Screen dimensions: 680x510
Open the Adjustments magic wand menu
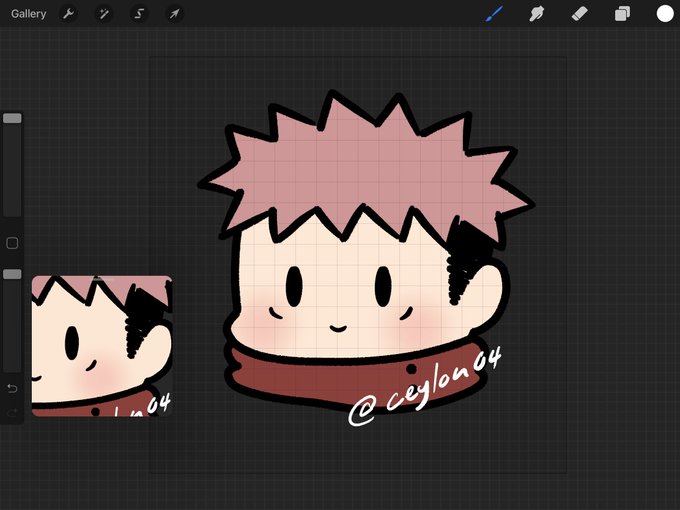104,14
